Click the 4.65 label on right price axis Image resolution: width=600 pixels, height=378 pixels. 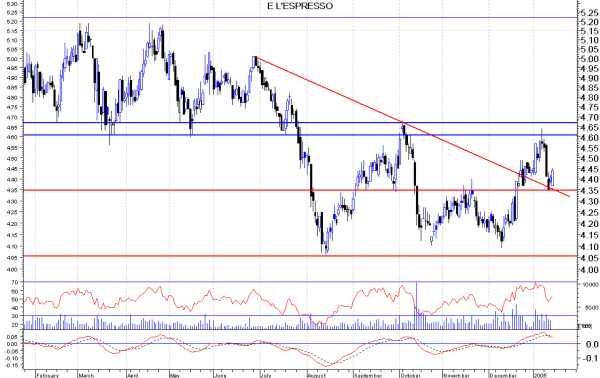tap(589, 127)
